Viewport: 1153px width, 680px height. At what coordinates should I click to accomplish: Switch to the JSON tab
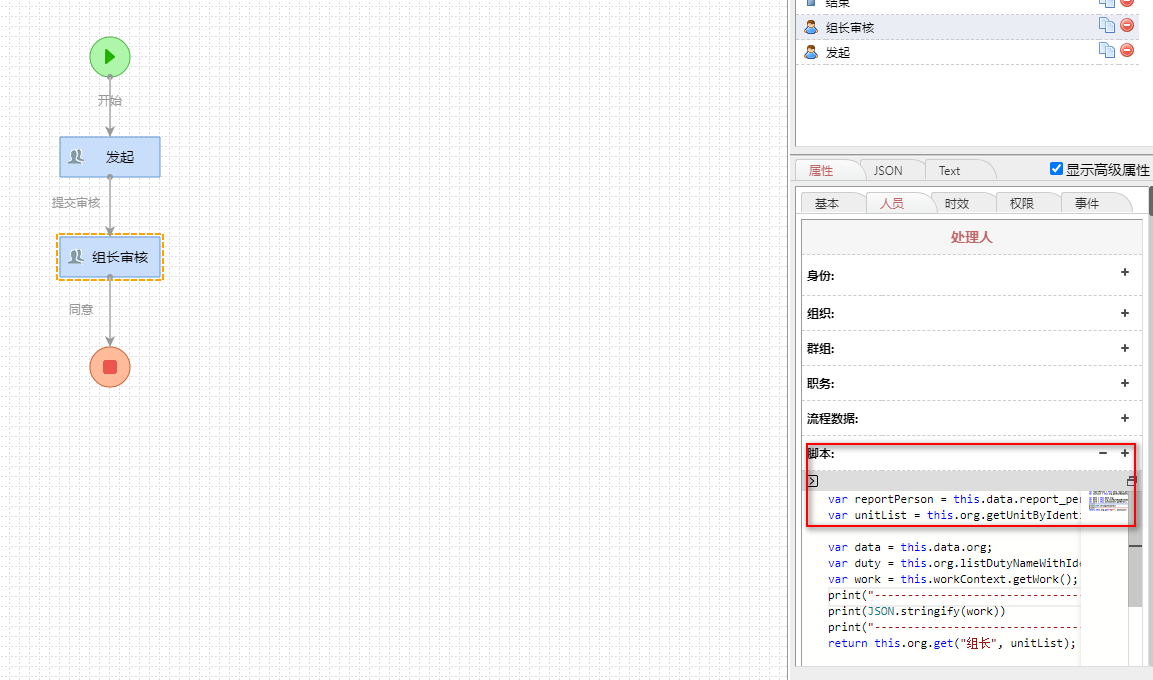tap(888, 171)
